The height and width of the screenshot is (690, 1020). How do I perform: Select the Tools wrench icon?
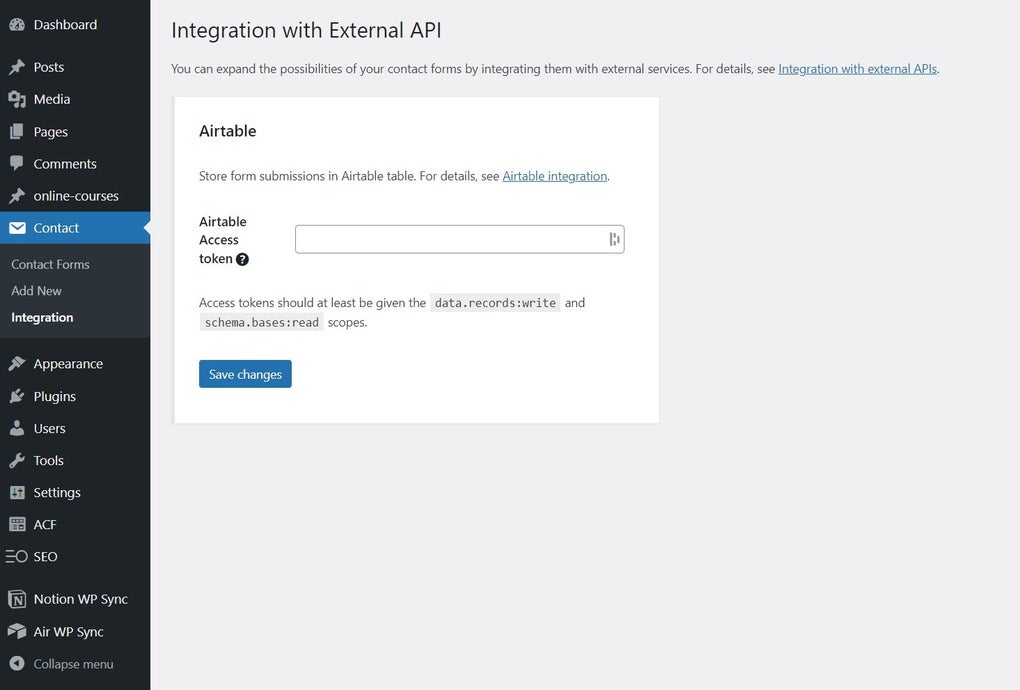pyautogui.click(x=15, y=459)
